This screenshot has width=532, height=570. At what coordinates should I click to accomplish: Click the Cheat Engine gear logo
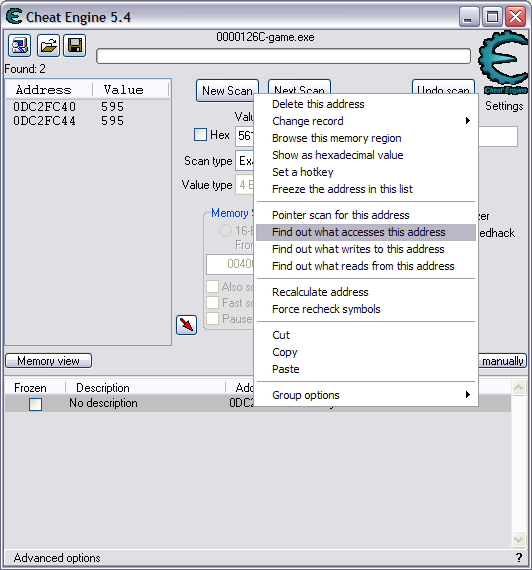pos(504,63)
